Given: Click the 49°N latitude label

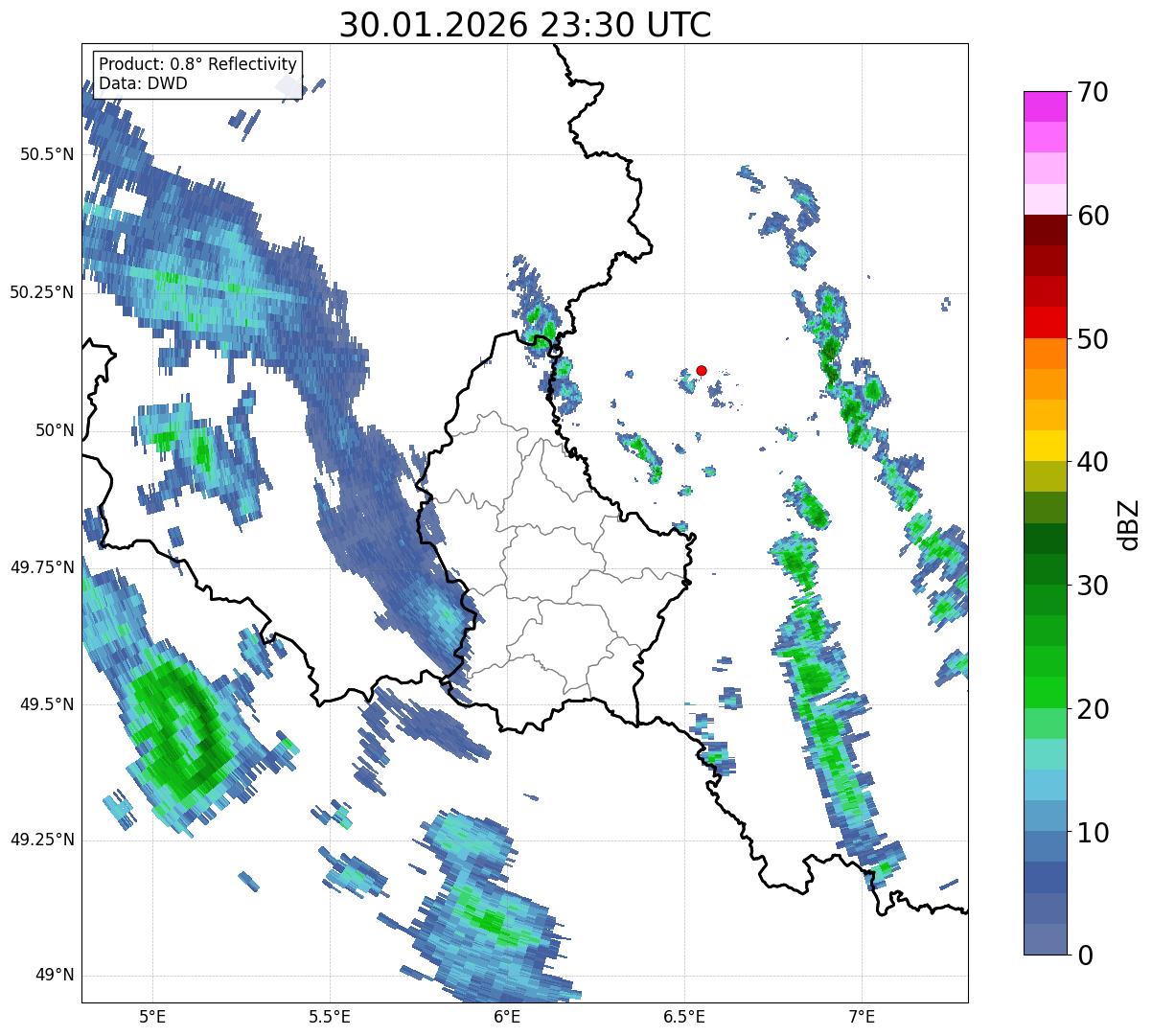Looking at the screenshot, I should [55, 976].
